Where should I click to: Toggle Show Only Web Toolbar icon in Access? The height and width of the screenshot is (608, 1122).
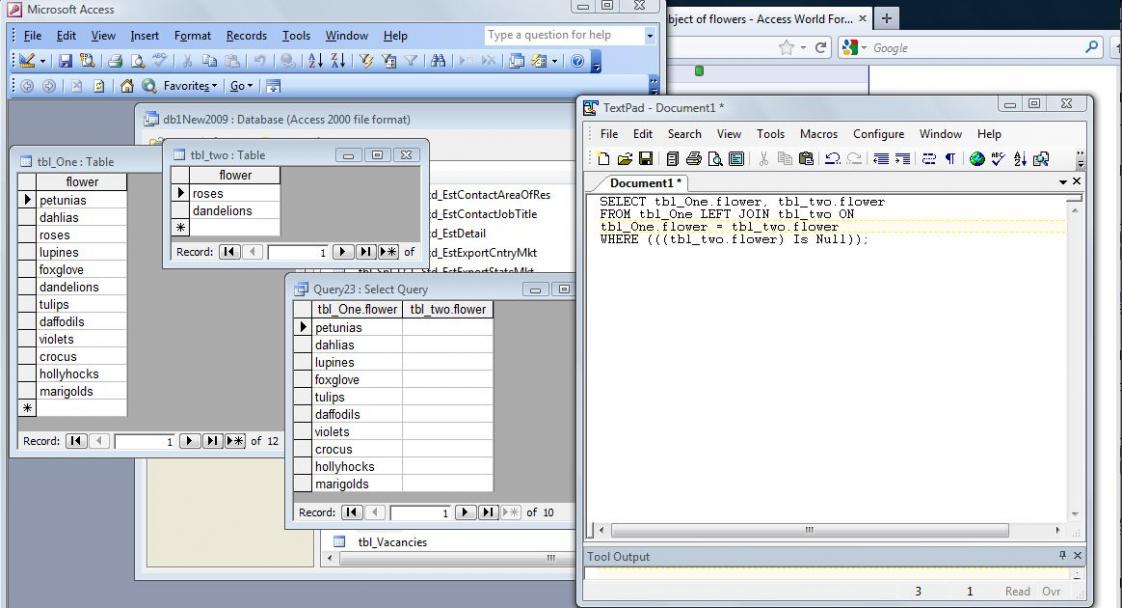273,86
